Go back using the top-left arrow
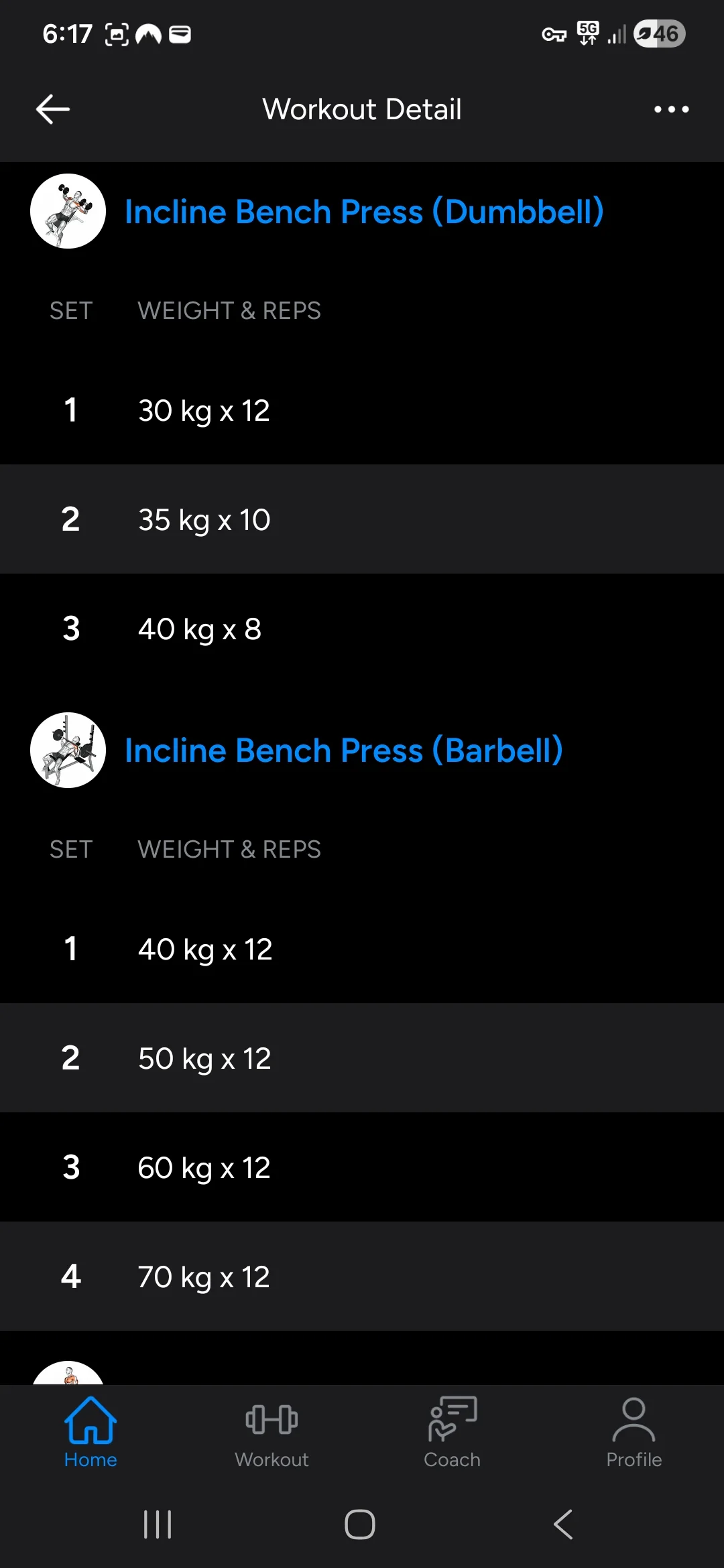This screenshot has height=1568, width=724. click(53, 109)
